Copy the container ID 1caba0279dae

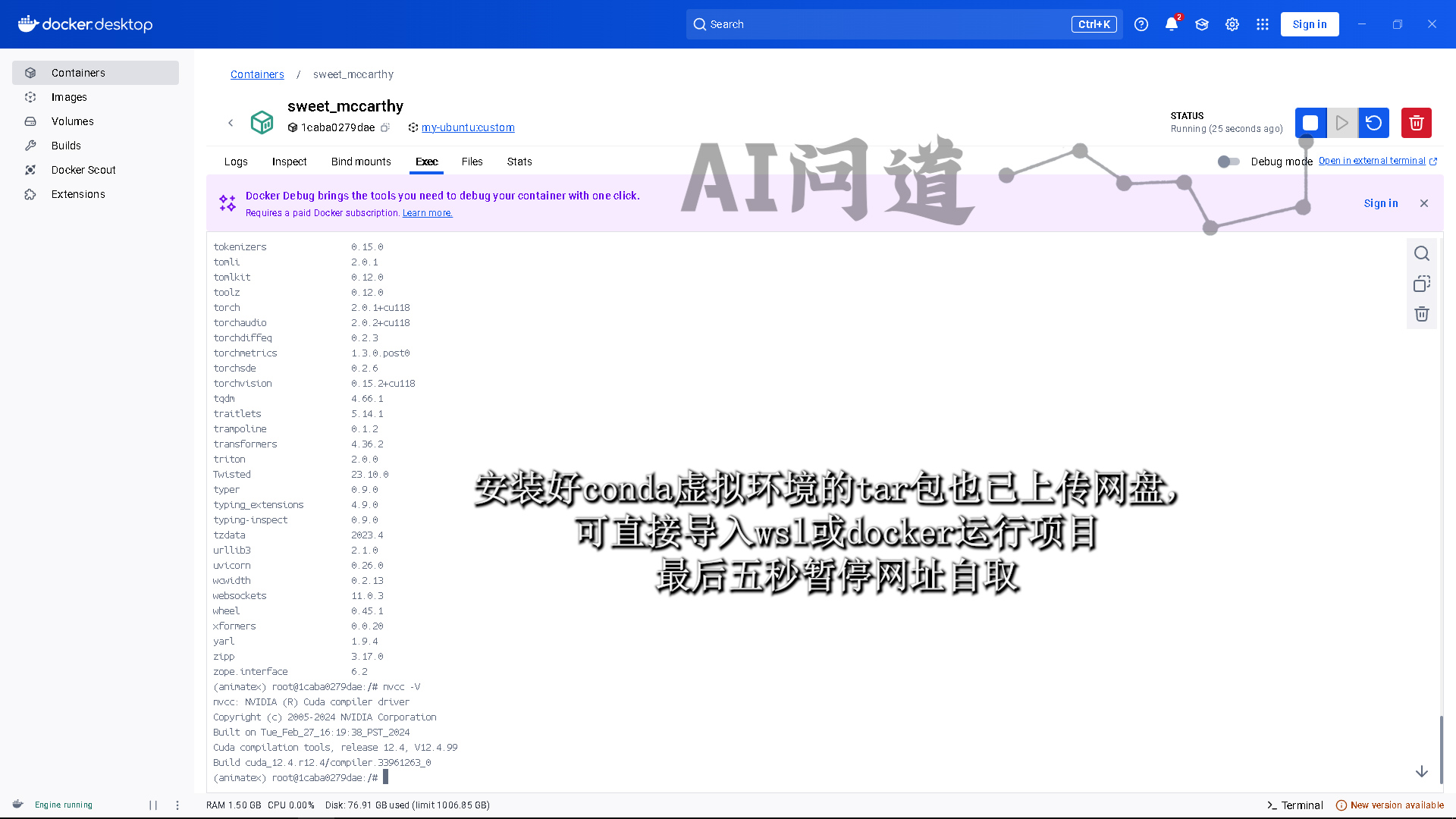point(385,127)
